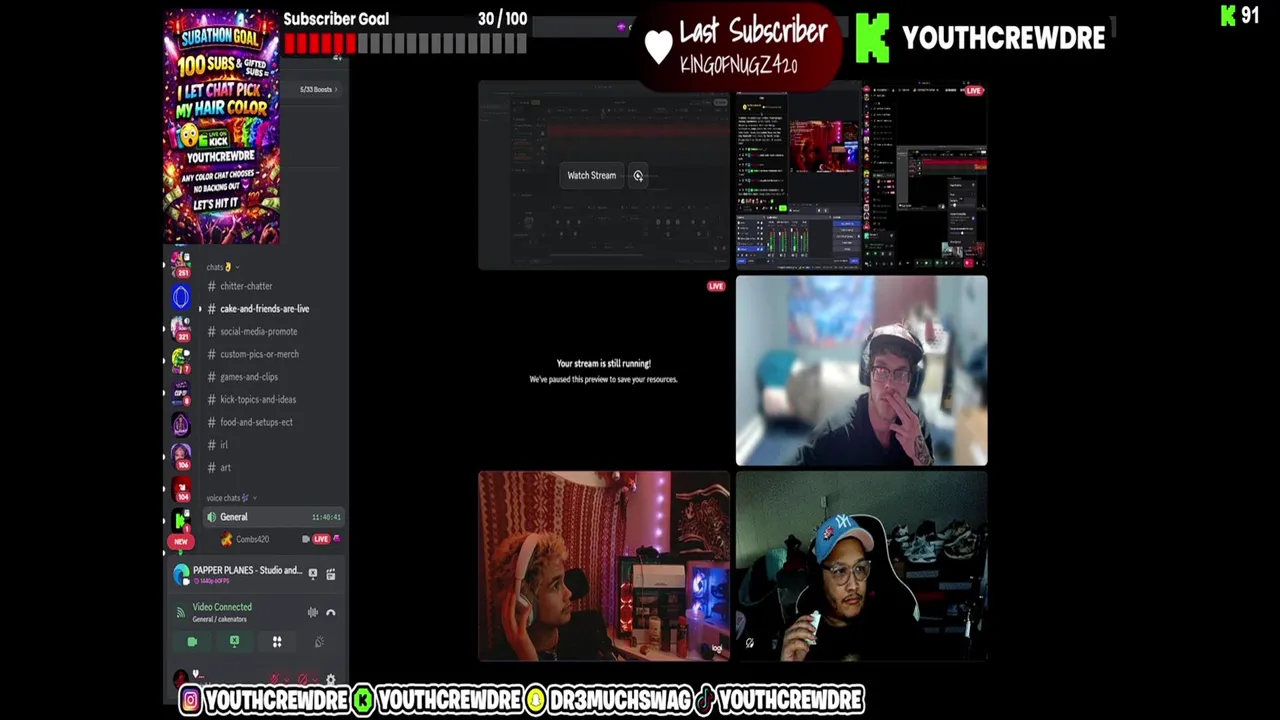
Task: Click the Subathon Goal poster image
Action: click(x=222, y=126)
